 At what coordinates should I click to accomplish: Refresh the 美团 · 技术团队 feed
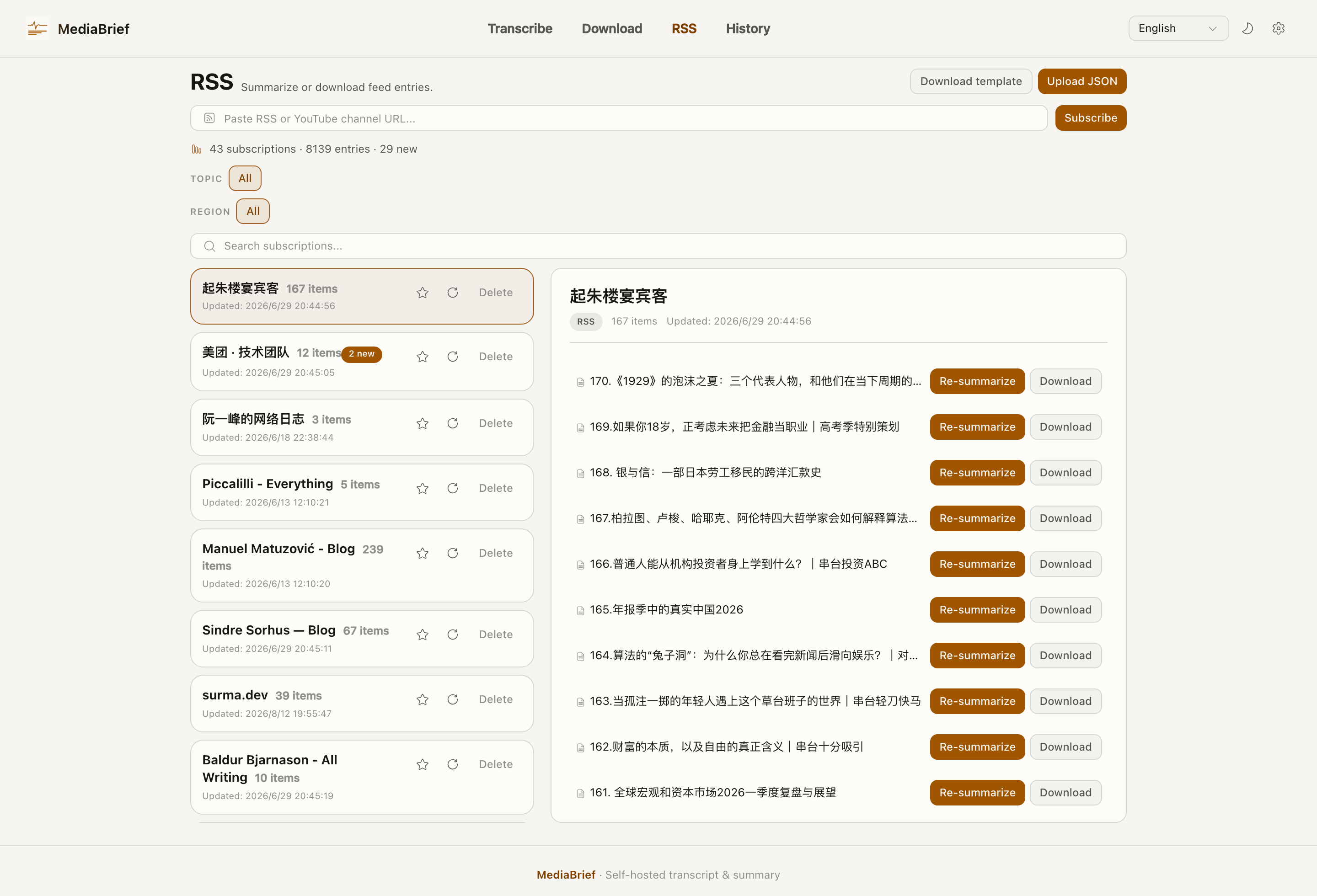click(453, 356)
